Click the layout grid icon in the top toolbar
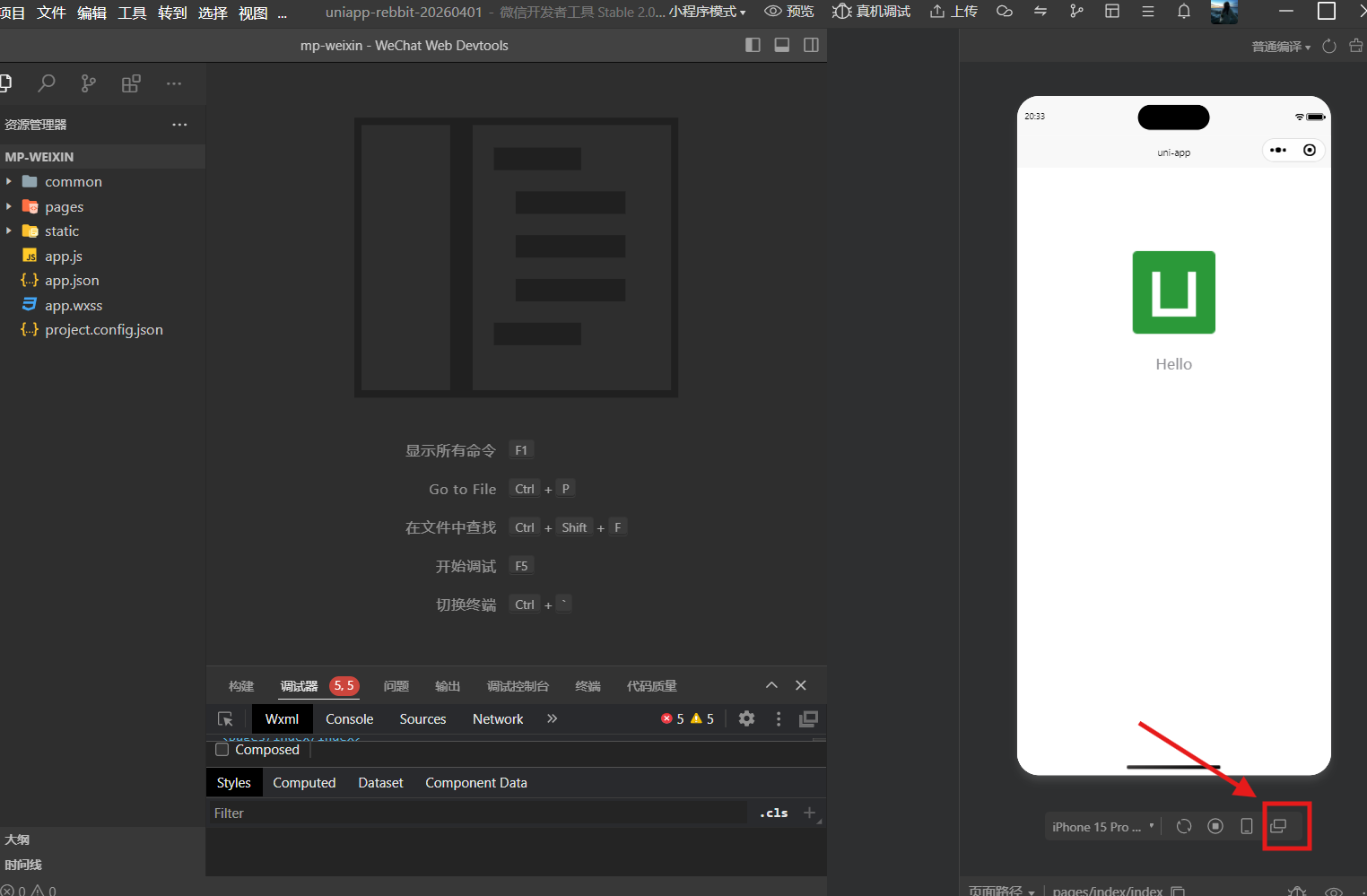1367x896 pixels. tap(1112, 12)
